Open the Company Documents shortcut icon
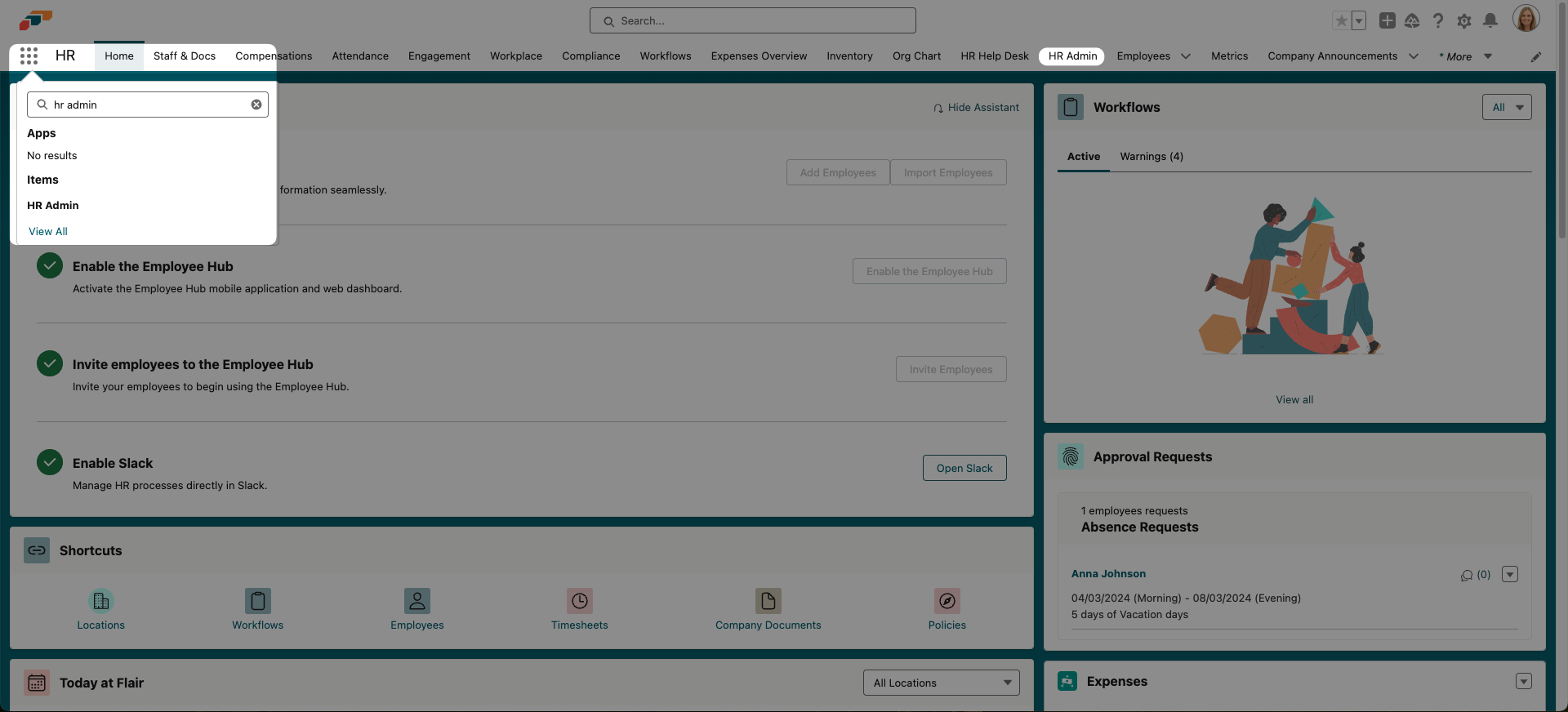The image size is (1568, 712). 768,601
